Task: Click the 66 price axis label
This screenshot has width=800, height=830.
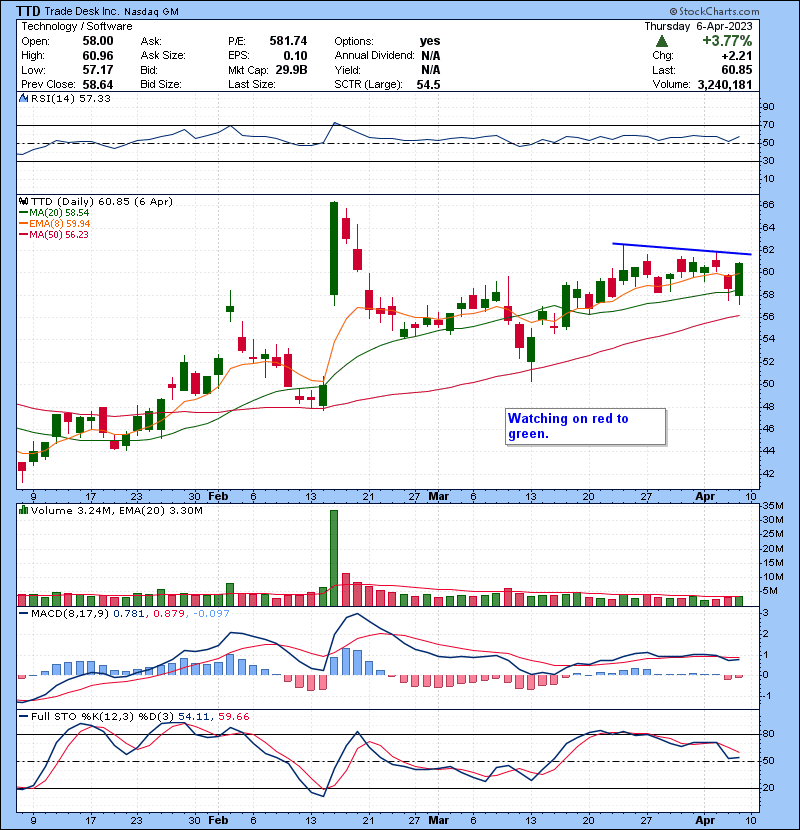Action: pos(768,204)
